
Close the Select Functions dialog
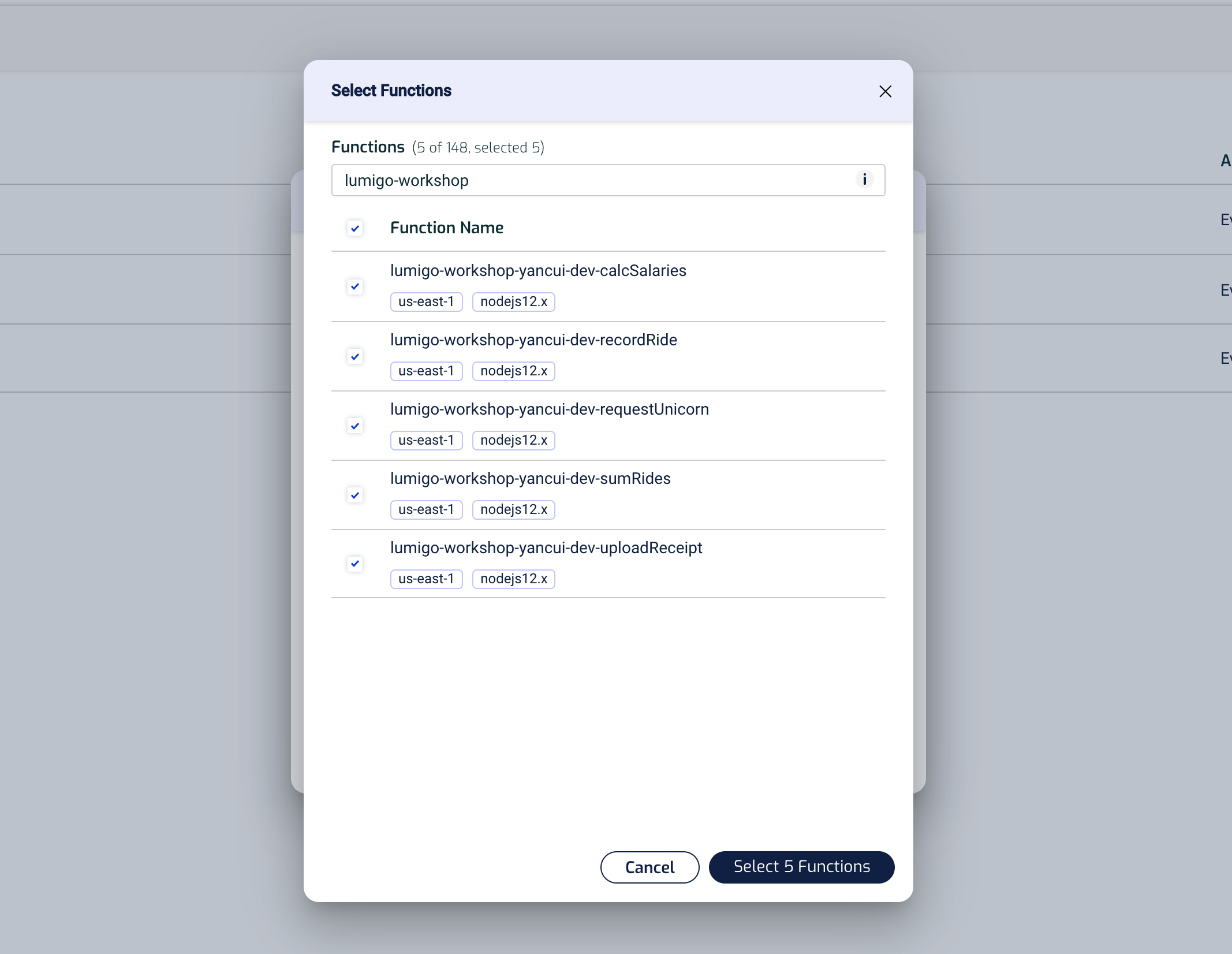[885, 91]
